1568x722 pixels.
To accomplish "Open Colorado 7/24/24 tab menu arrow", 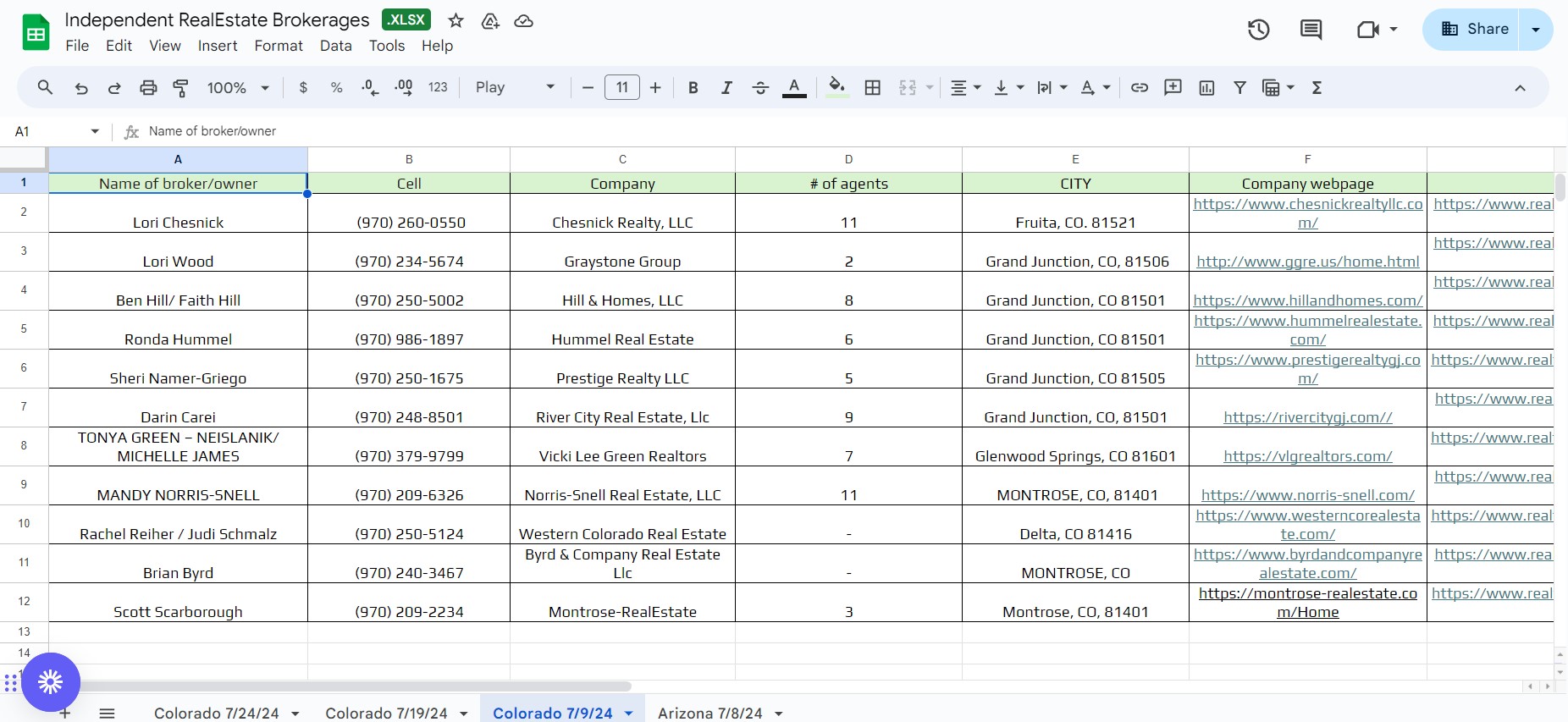I will [x=295, y=714].
